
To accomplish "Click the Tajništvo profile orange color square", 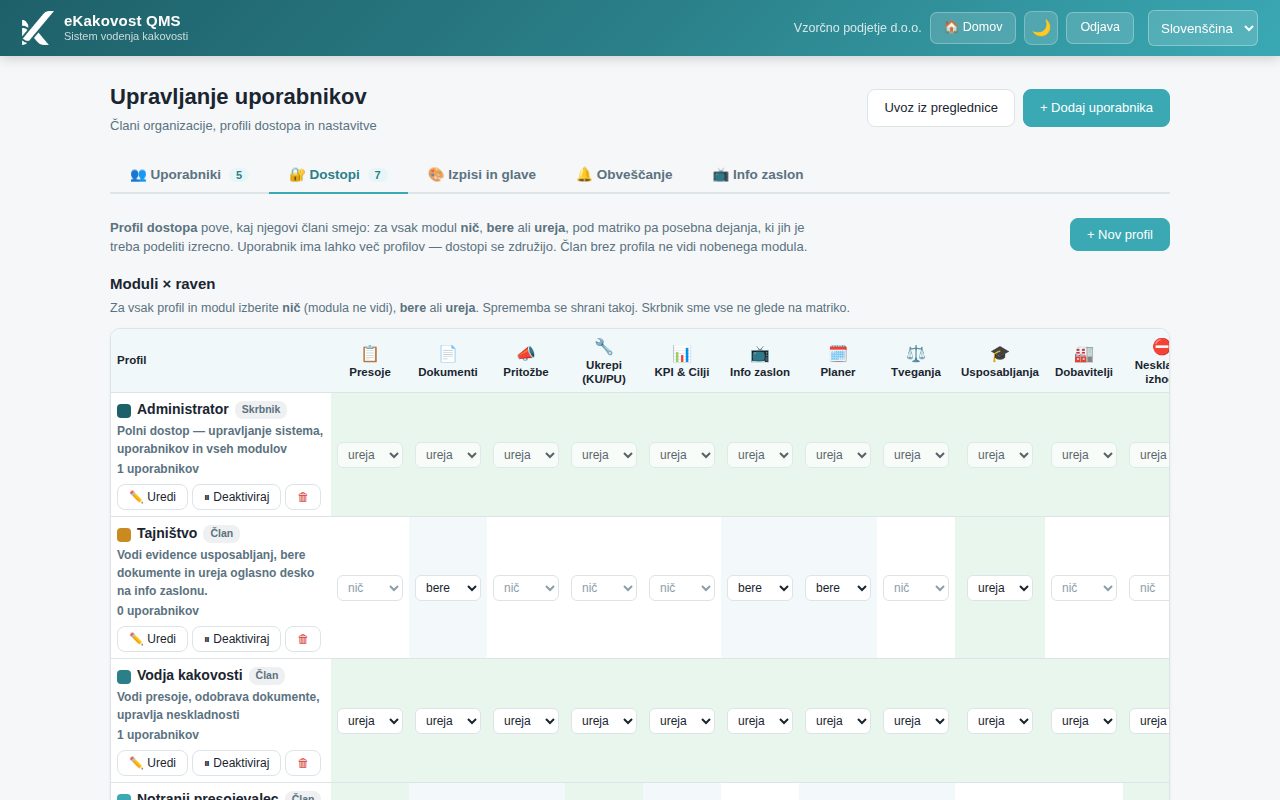I will click(124, 534).
